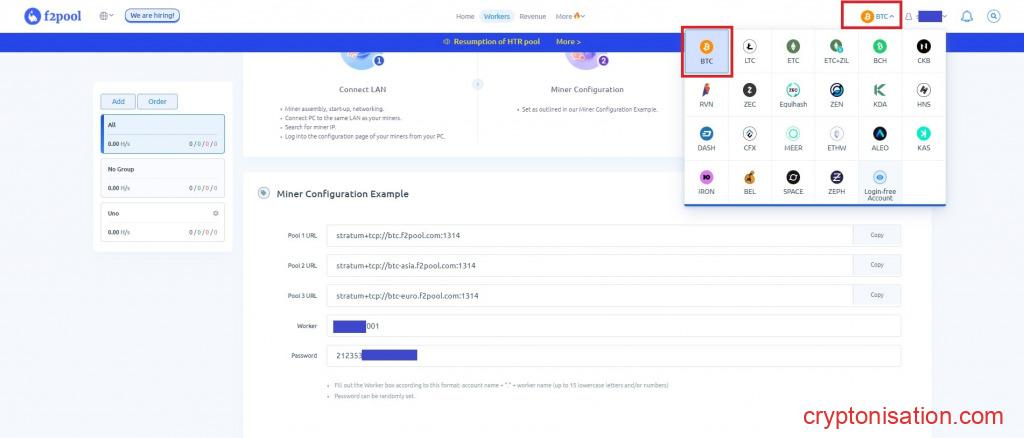This screenshot has width=1024, height=438.
Task: Expand the language globe dropdown
Action: (106, 16)
